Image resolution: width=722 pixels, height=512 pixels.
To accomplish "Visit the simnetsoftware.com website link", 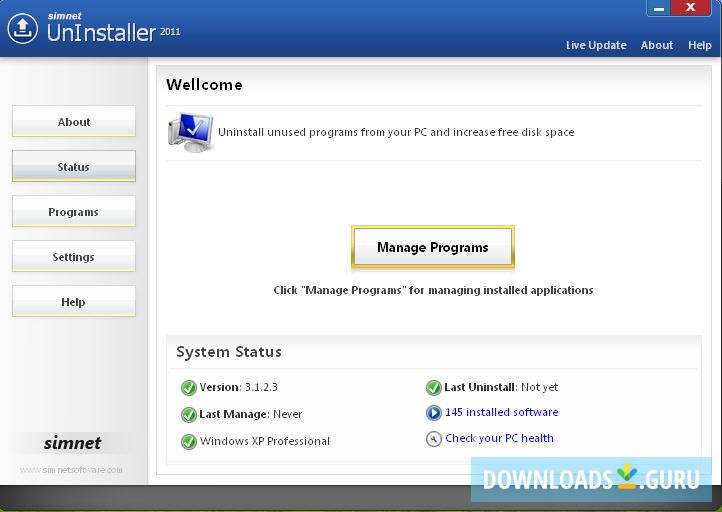I will click(71, 470).
